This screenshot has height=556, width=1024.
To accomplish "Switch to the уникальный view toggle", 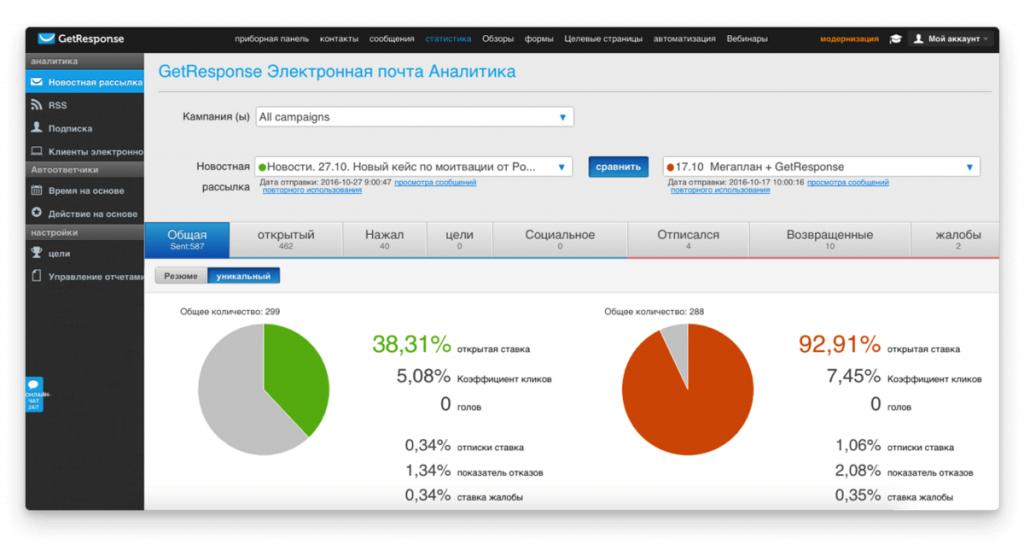I will point(244,276).
